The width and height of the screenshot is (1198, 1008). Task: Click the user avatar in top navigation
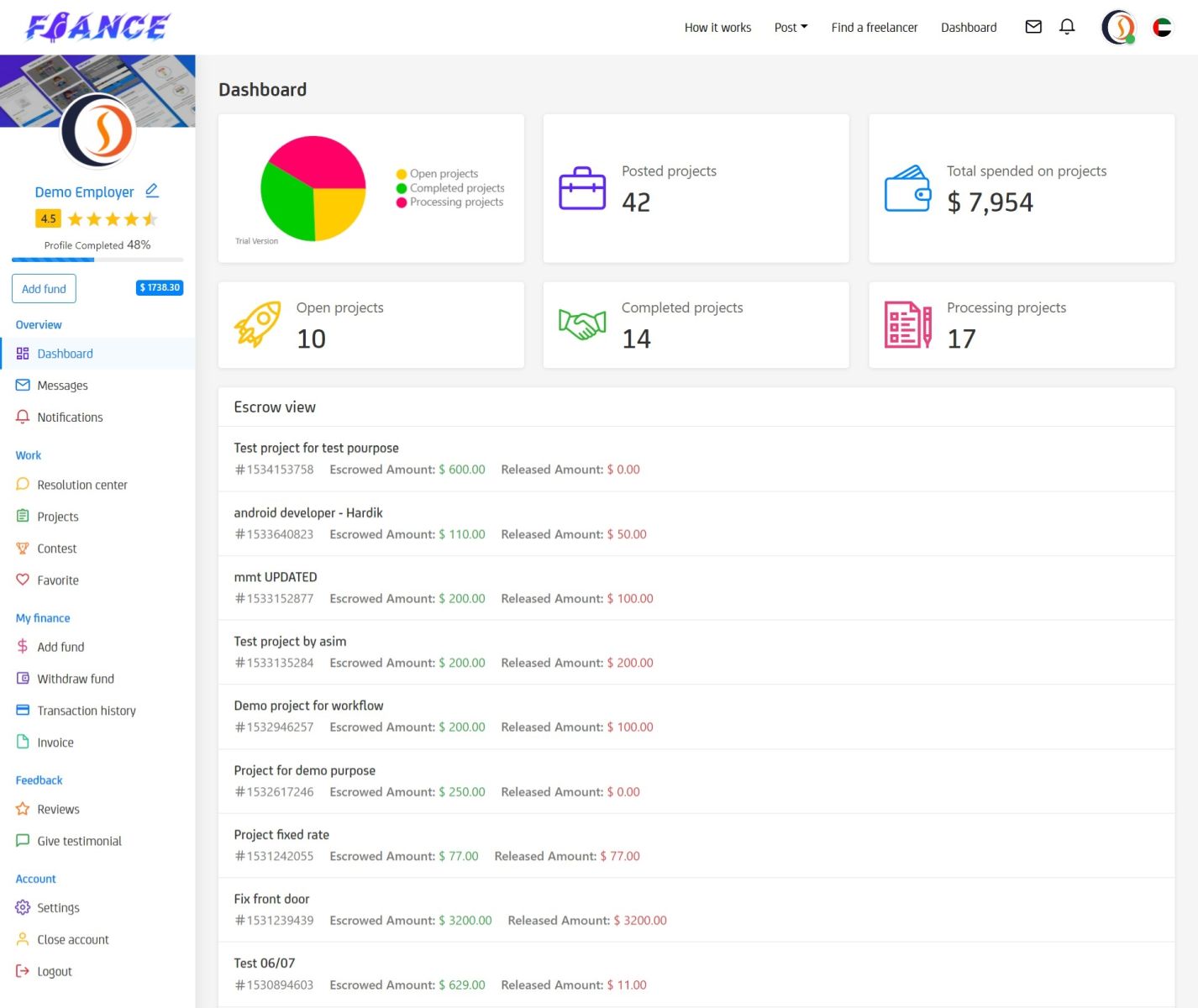tap(1118, 28)
